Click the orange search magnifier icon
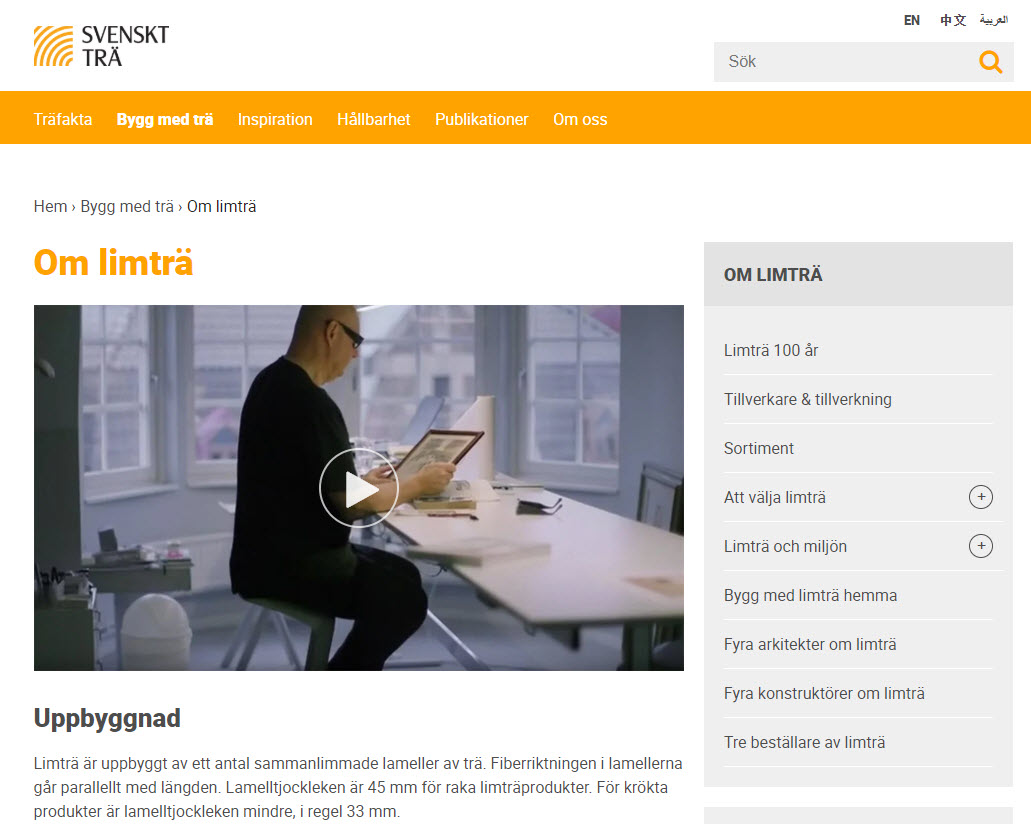Image resolution: width=1031 pixels, height=824 pixels. [990, 62]
